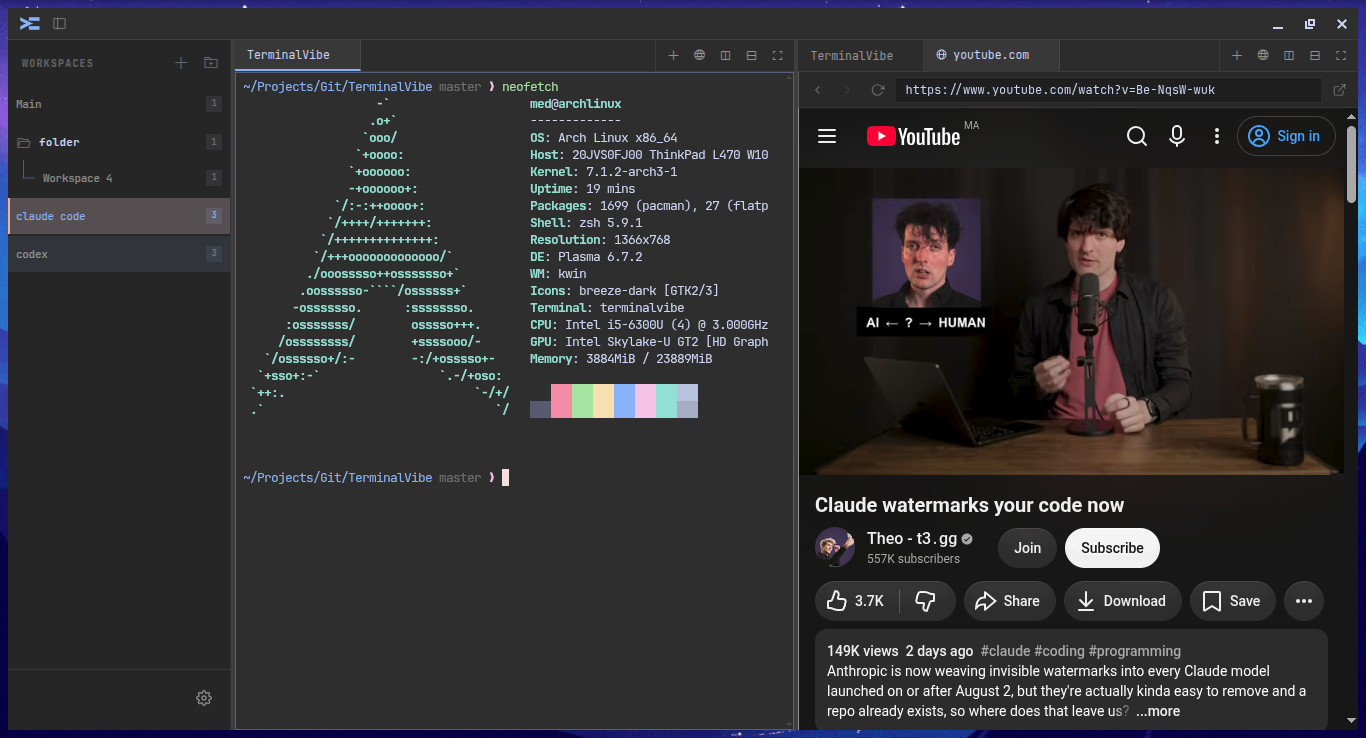Viewport: 1366px width, 738px height.
Task: Click the browser pane vertical scrollbar
Action: [x=1351, y=165]
